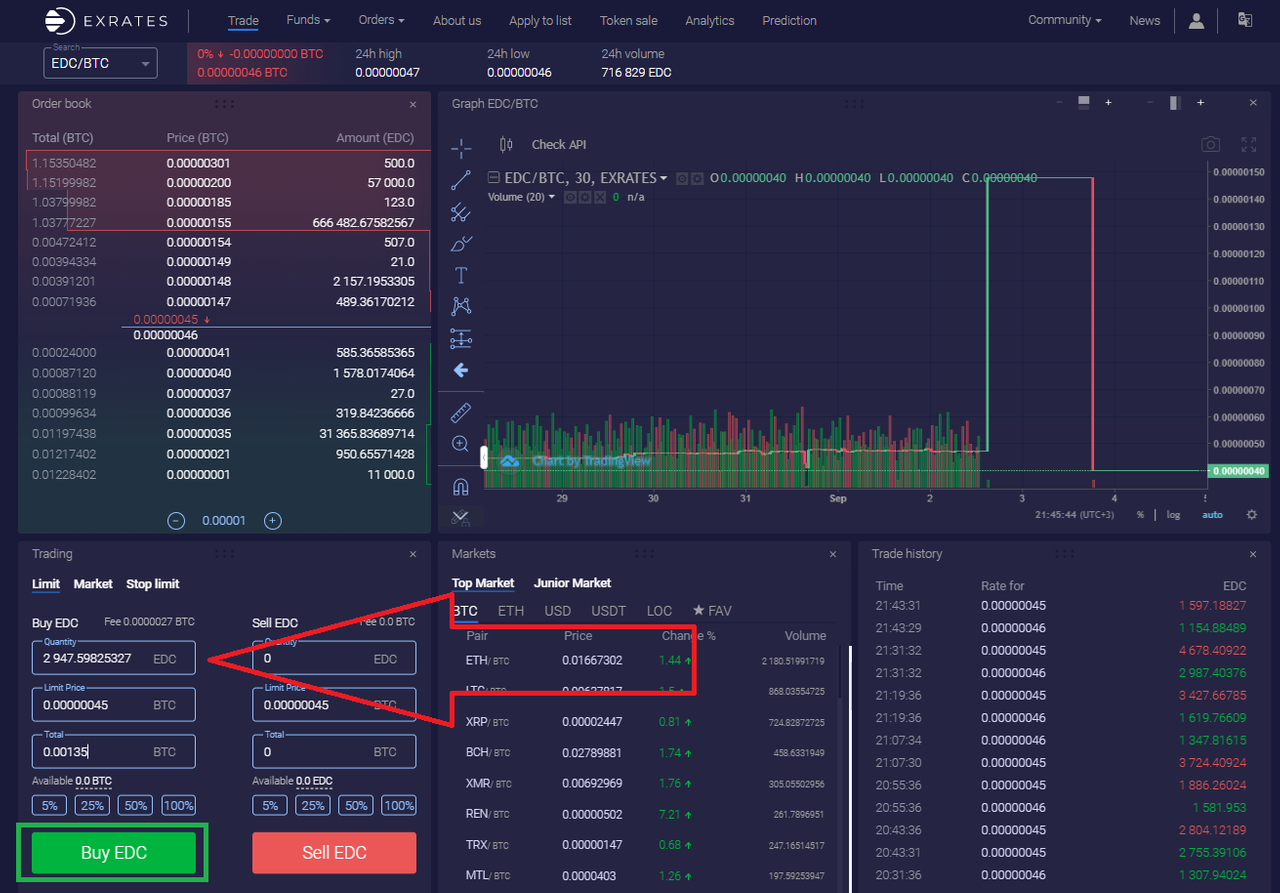
Task: Select order book price 0.00000041
Action: point(198,352)
